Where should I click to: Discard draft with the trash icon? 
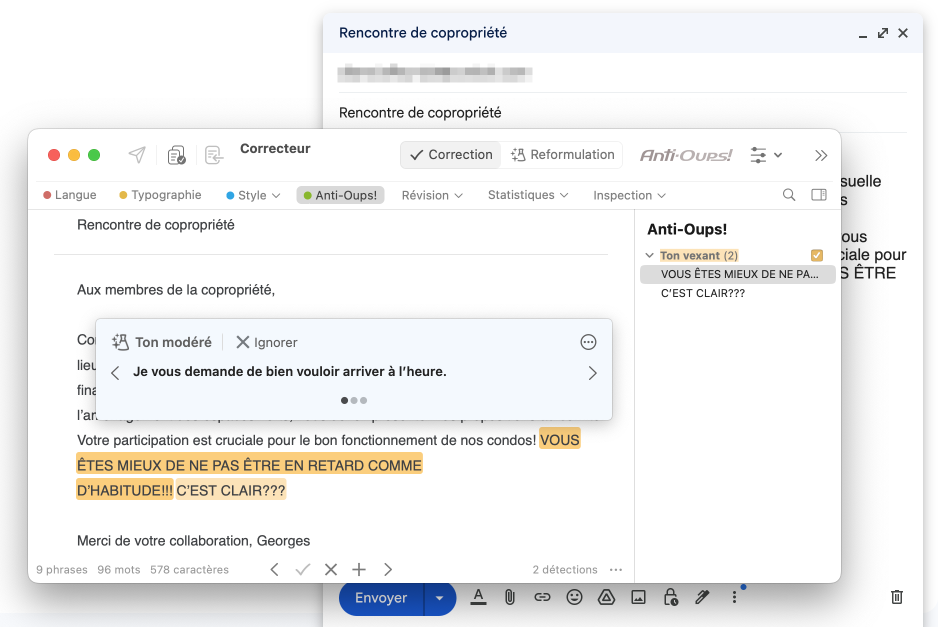[x=897, y=597]
